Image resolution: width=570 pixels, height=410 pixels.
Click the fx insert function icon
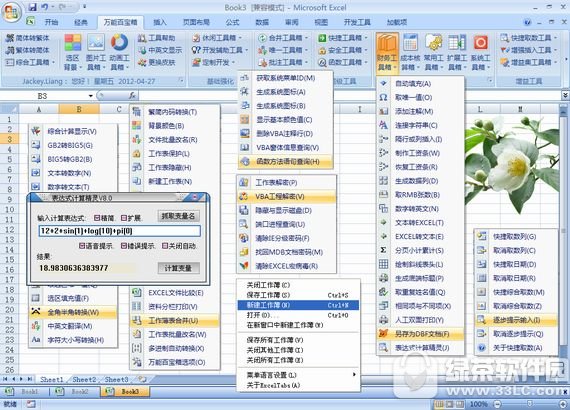[x=132, y=96]
